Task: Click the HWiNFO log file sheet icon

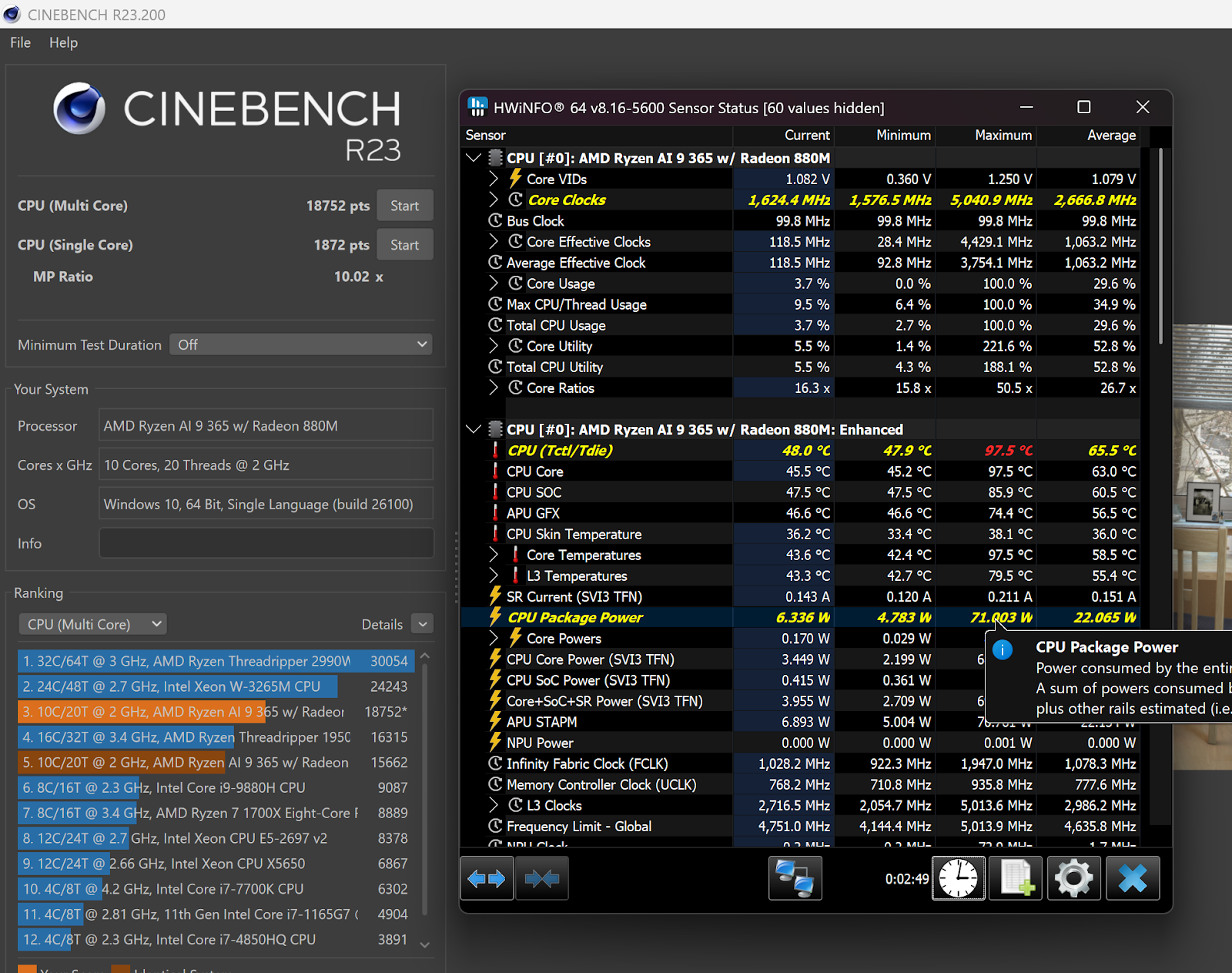Action: pos(1016,878)
